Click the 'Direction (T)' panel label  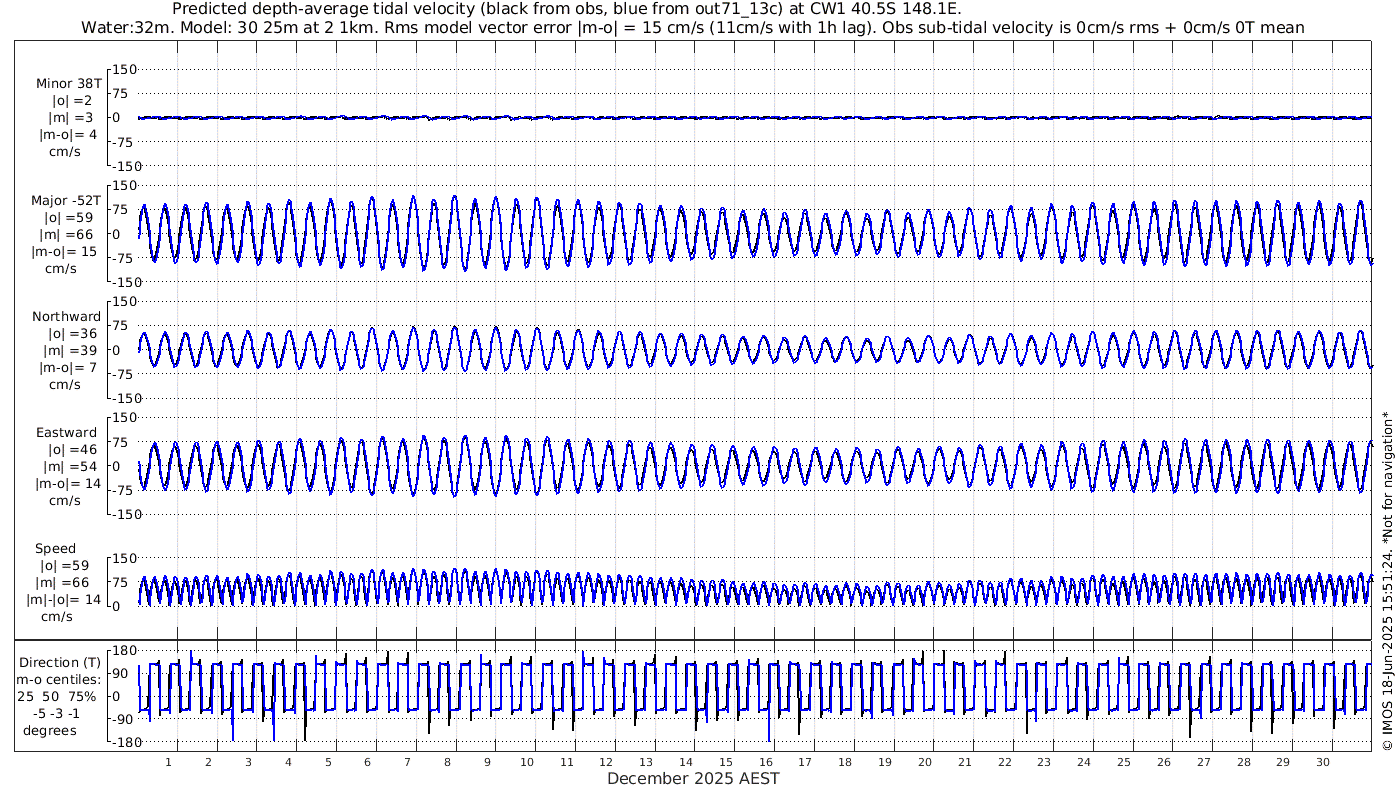62,662
